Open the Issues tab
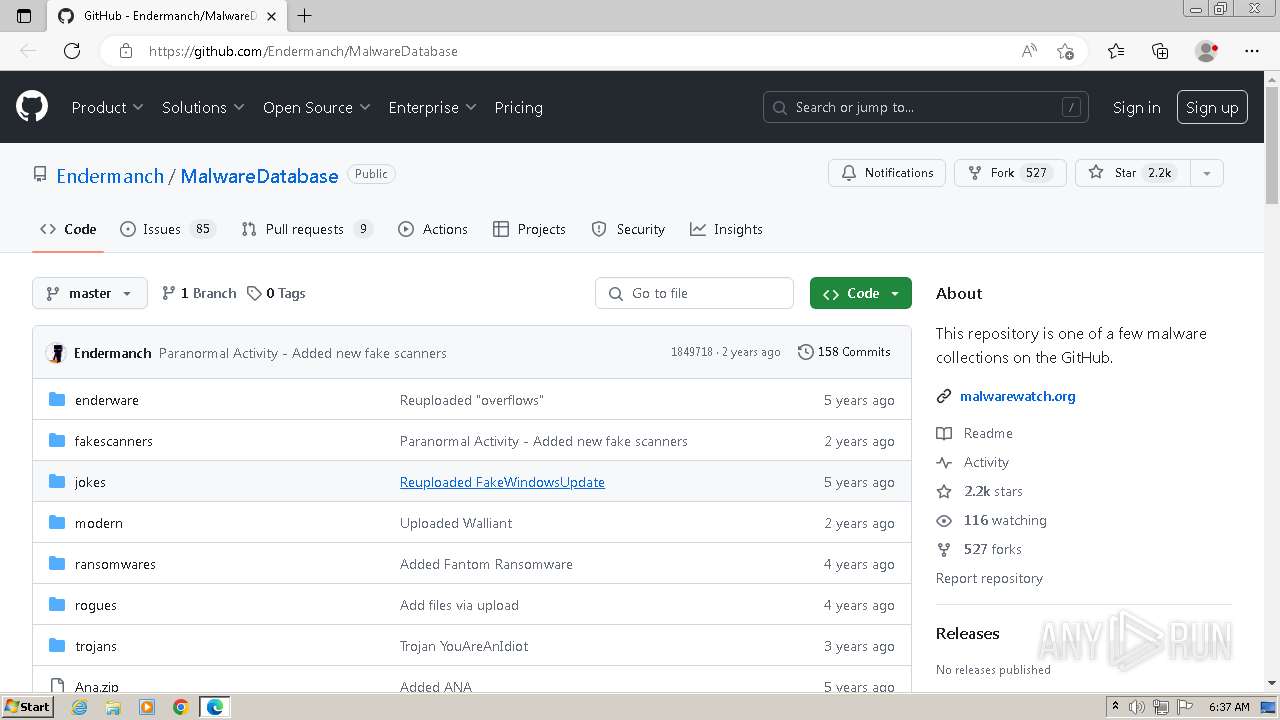The width and height of the screenshot is (1280, 720). click(168, 229)
